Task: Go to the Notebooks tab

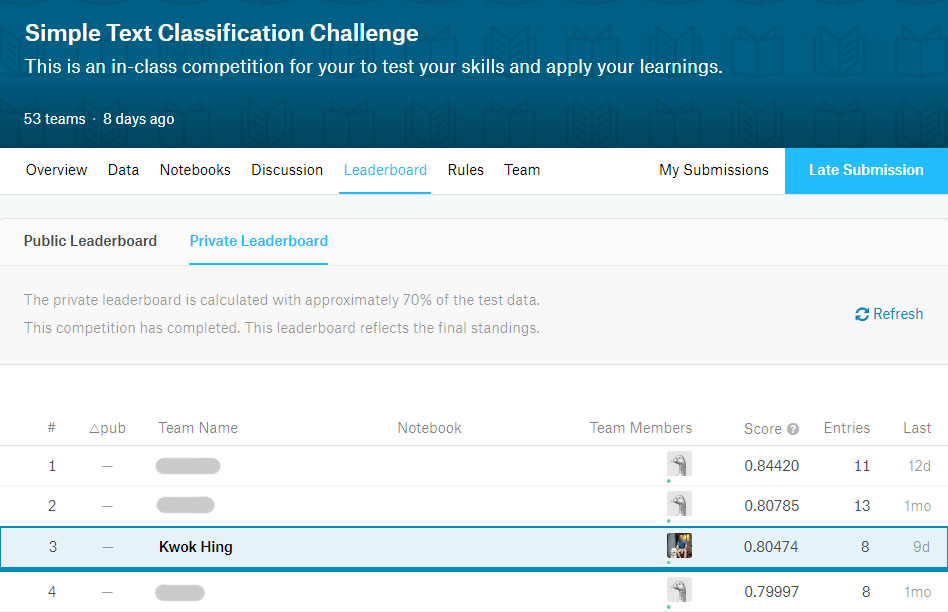Action: point(195,170)
